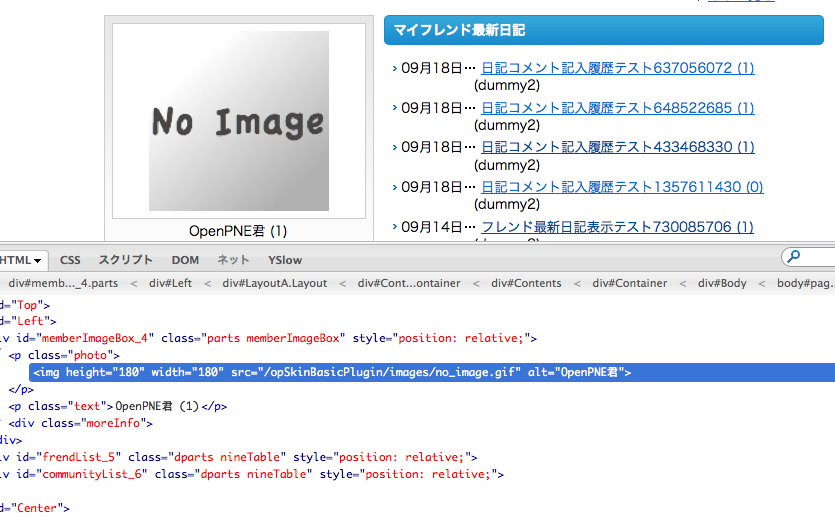This screenshot has width=835, height=517.
Task: Open the HTML panel dropdown arrow
Action: 37,260
